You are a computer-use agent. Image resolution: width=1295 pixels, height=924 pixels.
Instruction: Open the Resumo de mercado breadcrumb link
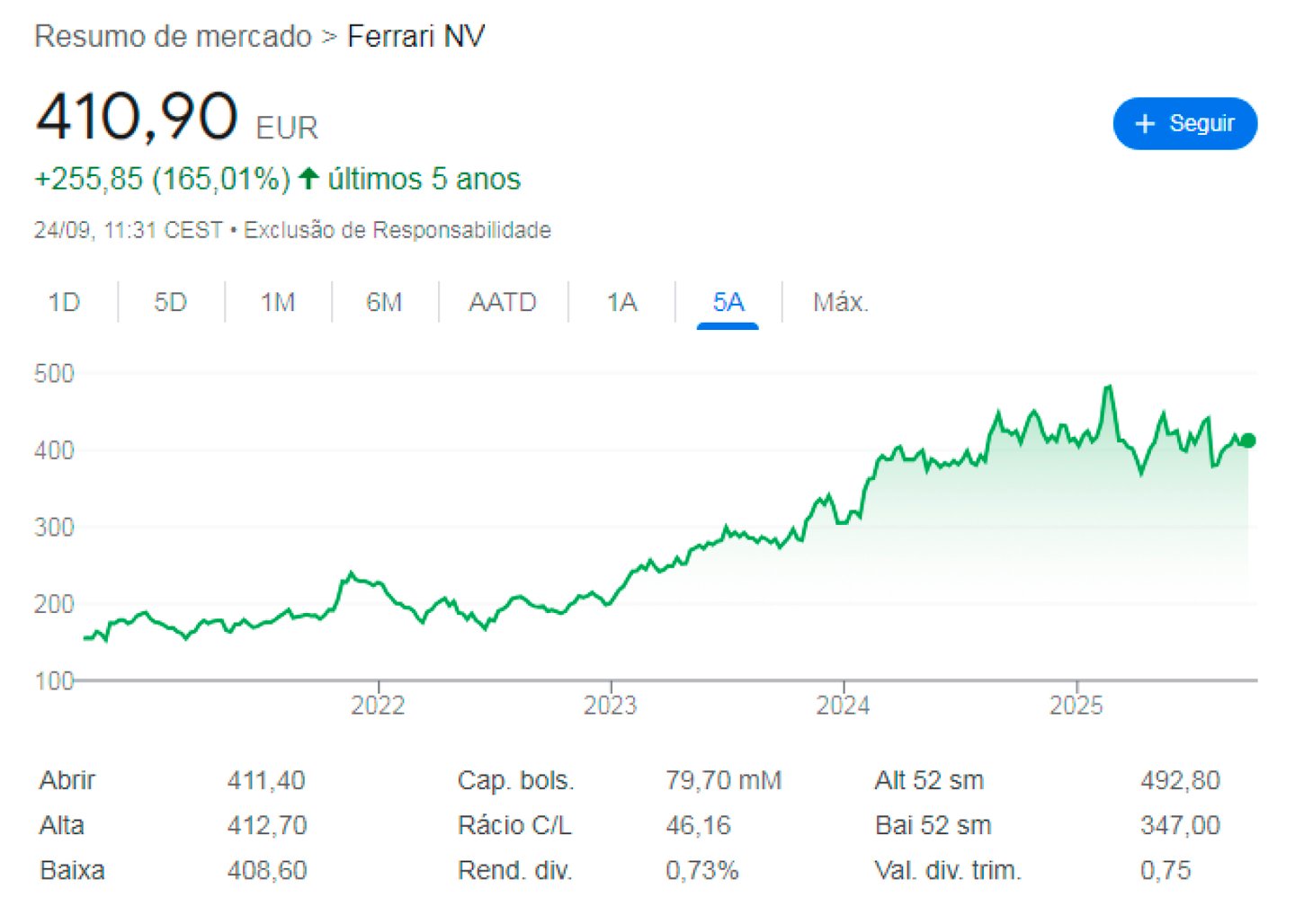pos(173,37)
